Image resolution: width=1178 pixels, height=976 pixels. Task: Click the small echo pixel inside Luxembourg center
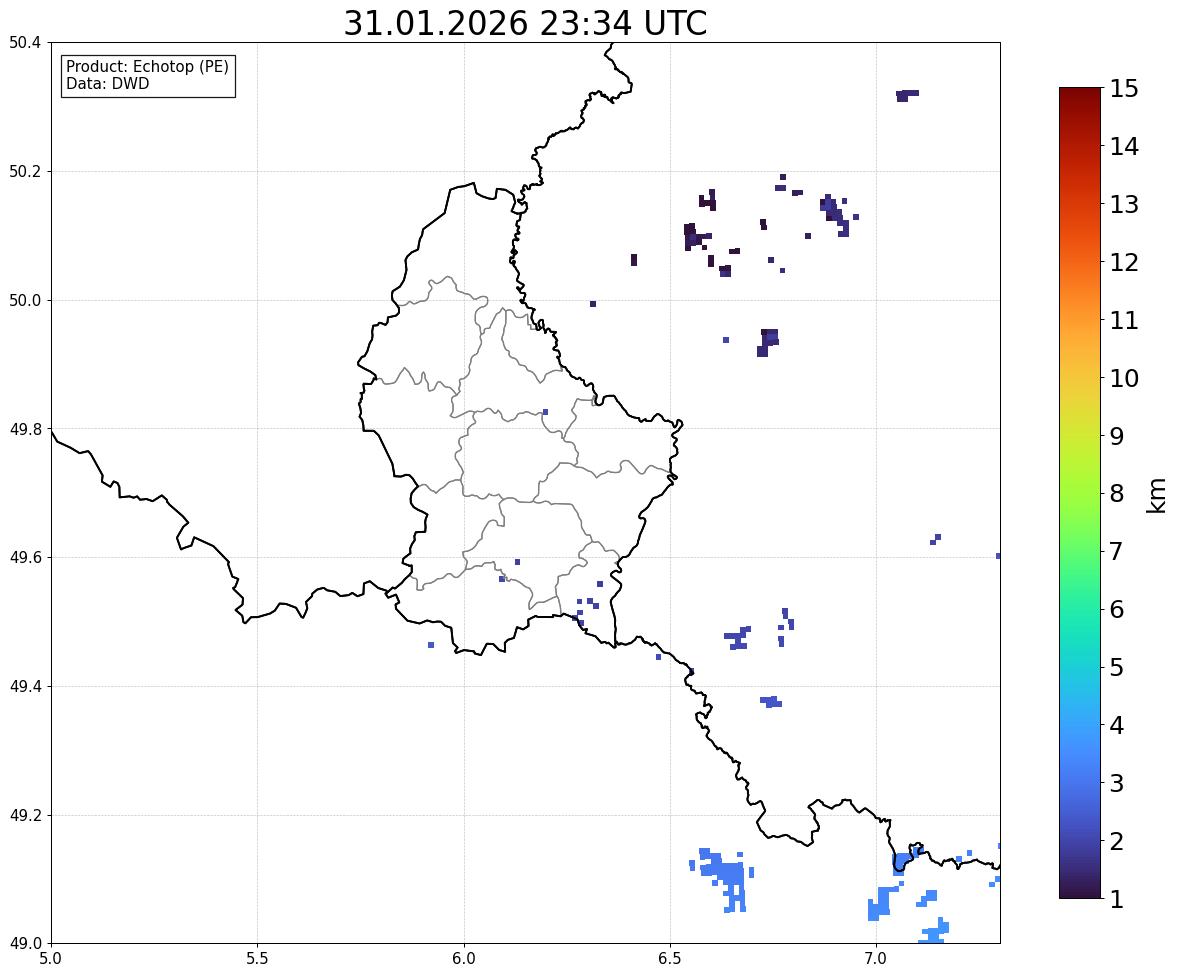(545, 412)
